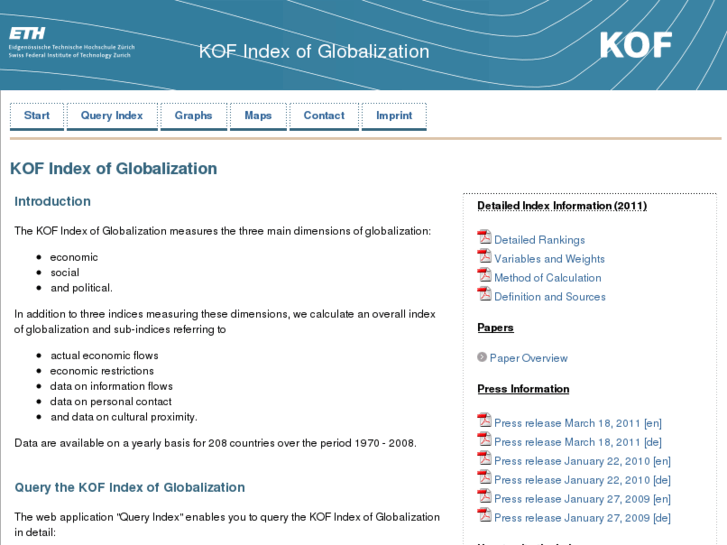Image resolution: width=727 pixels, height=545 pixels.
Task: Open PDF icon for January 27, 2009 [de]
Action: pos(485,515)
